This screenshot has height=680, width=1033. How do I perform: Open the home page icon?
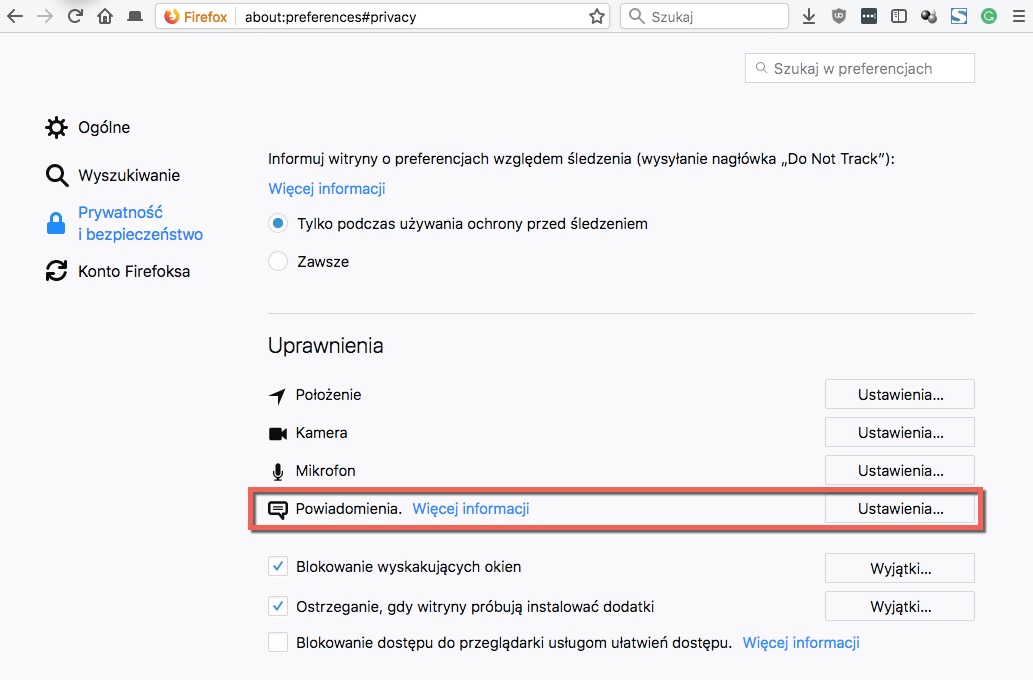tap(105, 16)
